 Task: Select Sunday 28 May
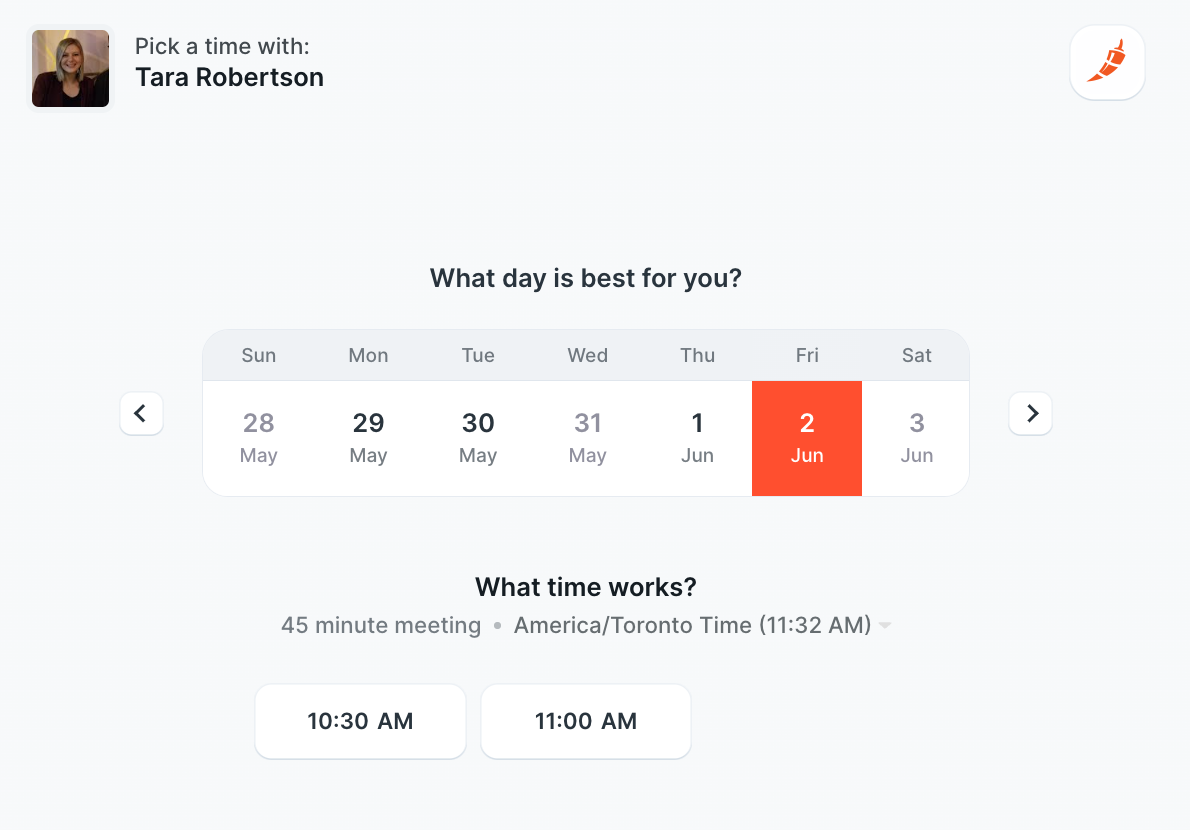point(258,438)
